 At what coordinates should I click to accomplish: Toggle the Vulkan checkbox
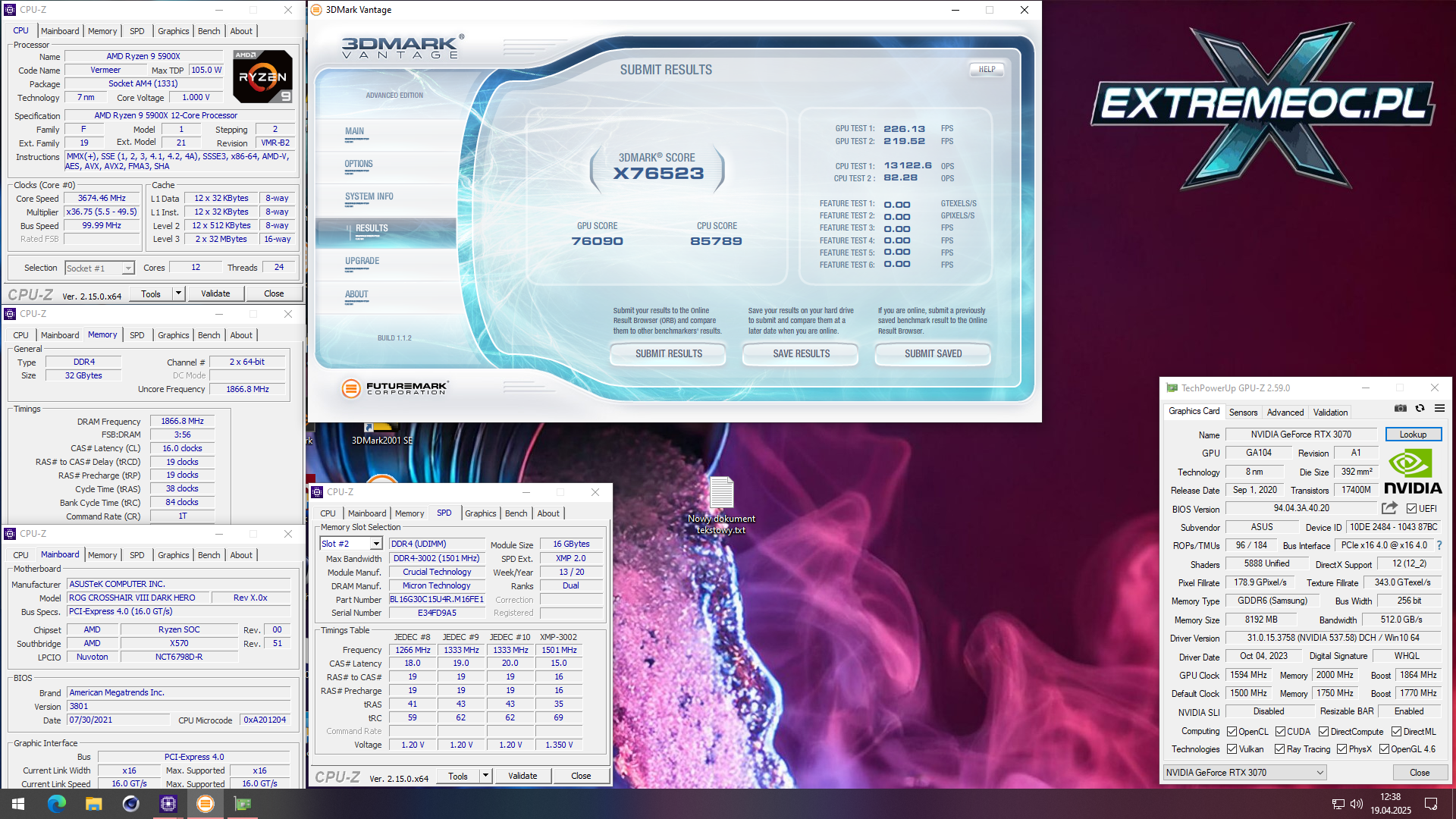[x=1232, y=749]
